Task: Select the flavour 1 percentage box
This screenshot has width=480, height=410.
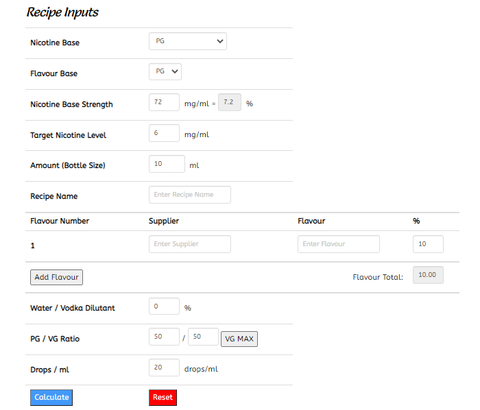Action: click(x=428, y=244)
